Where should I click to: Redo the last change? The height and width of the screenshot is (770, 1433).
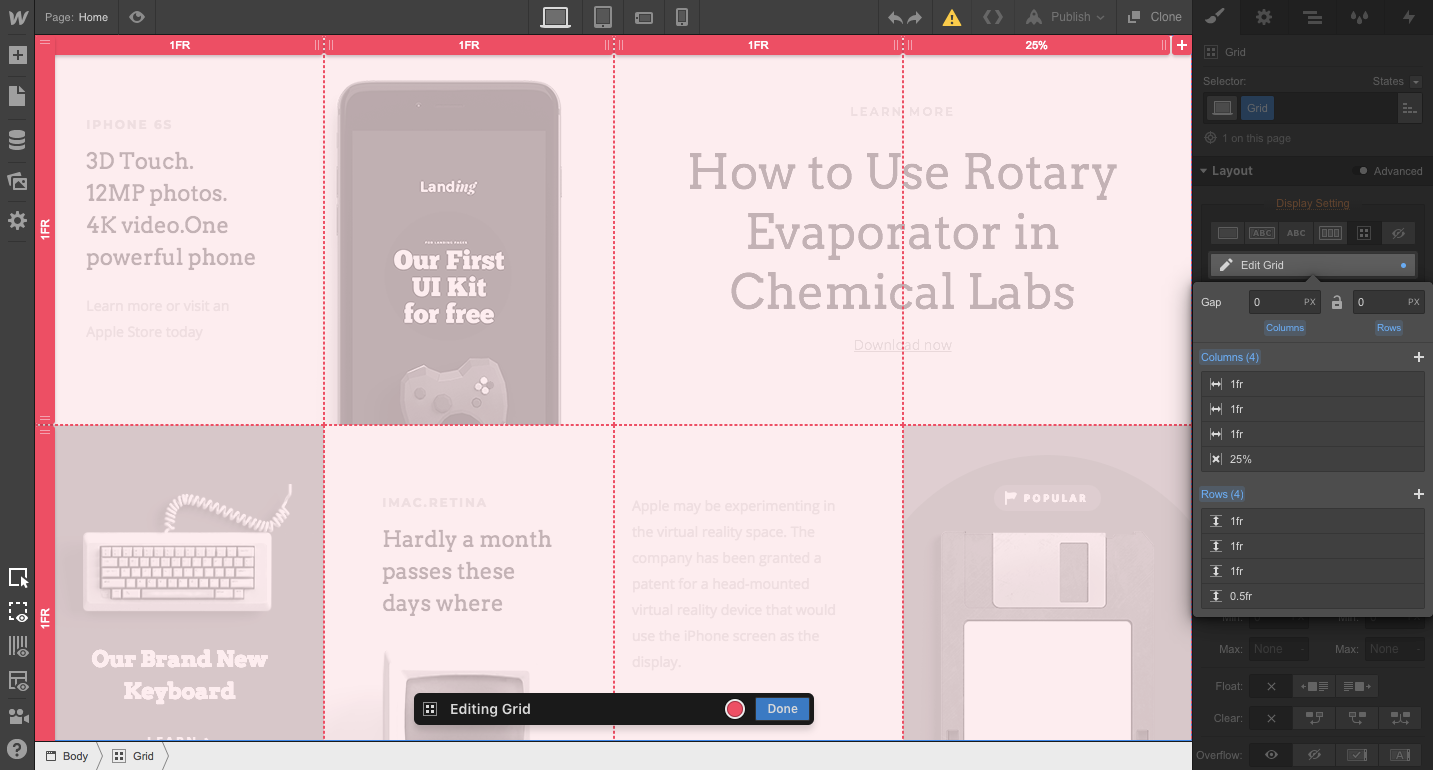pos(914,17)
